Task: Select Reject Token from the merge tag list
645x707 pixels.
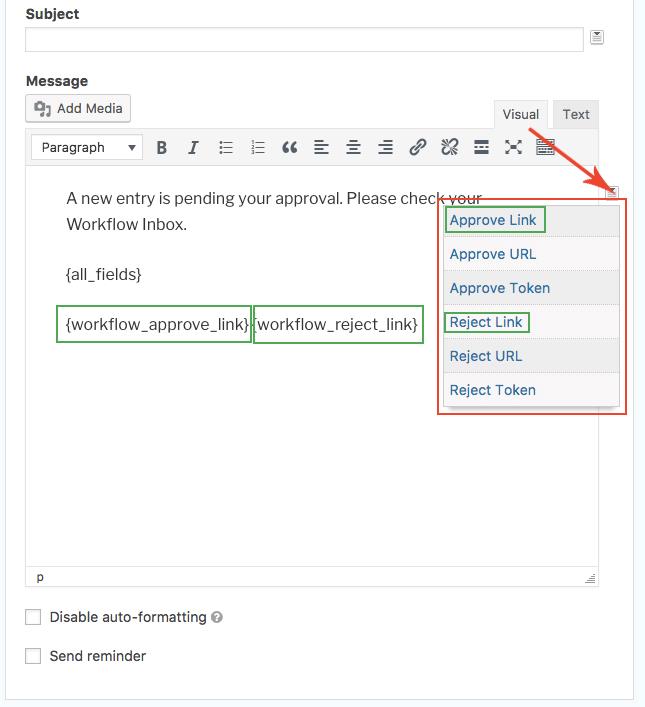Action: pyautogui.click(x=493, y=390)
